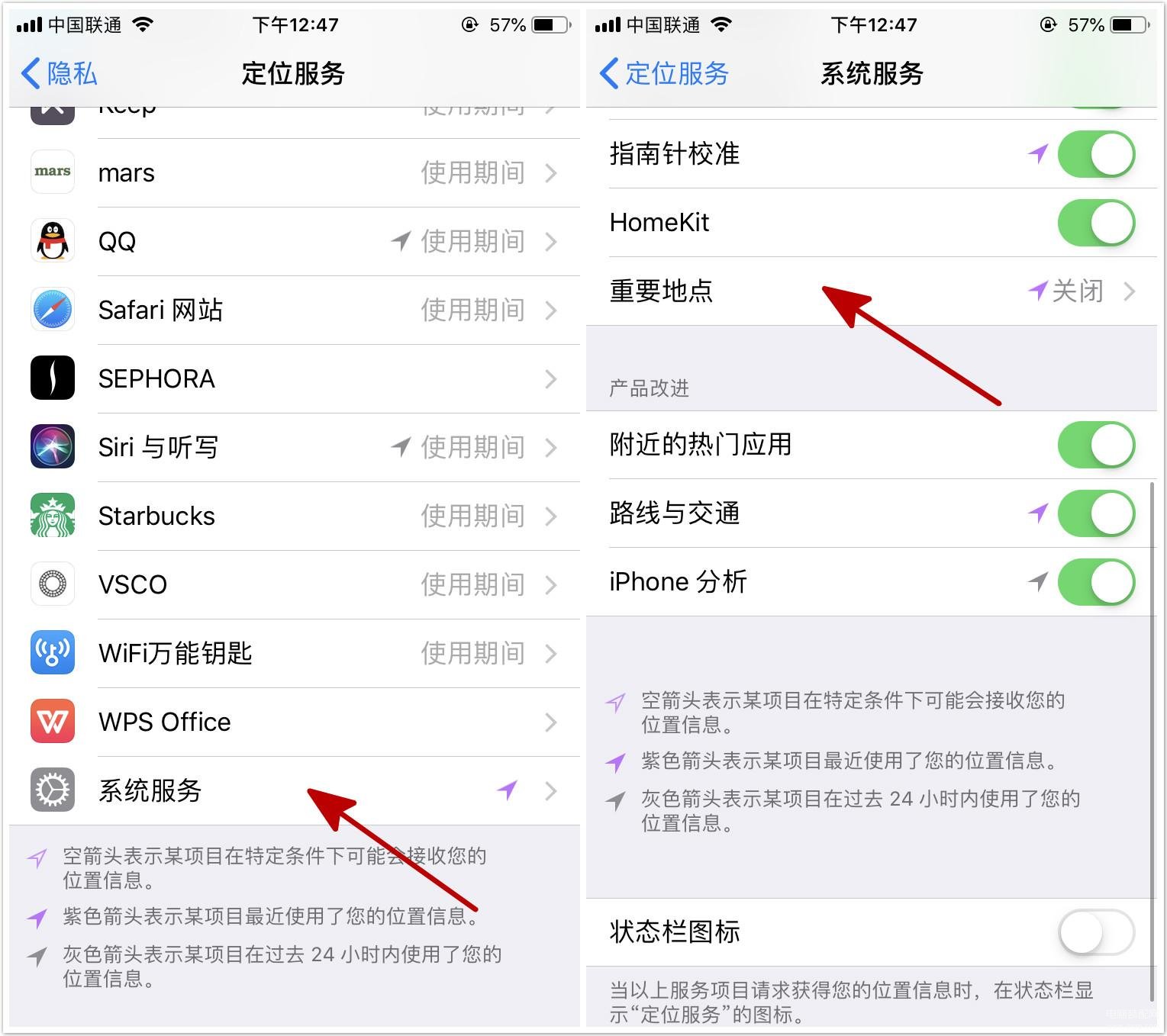This screenshot has width=1167, height=1036.
Task: Tap the QQ penguin app icon
Action: tap(53, 241)
